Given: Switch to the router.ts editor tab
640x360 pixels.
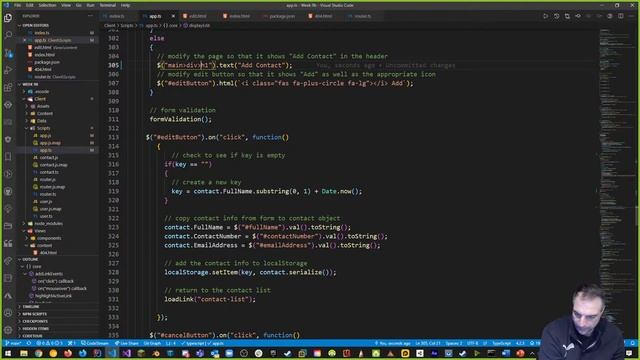Looking at the screenshot, I should tap(362, 16).
